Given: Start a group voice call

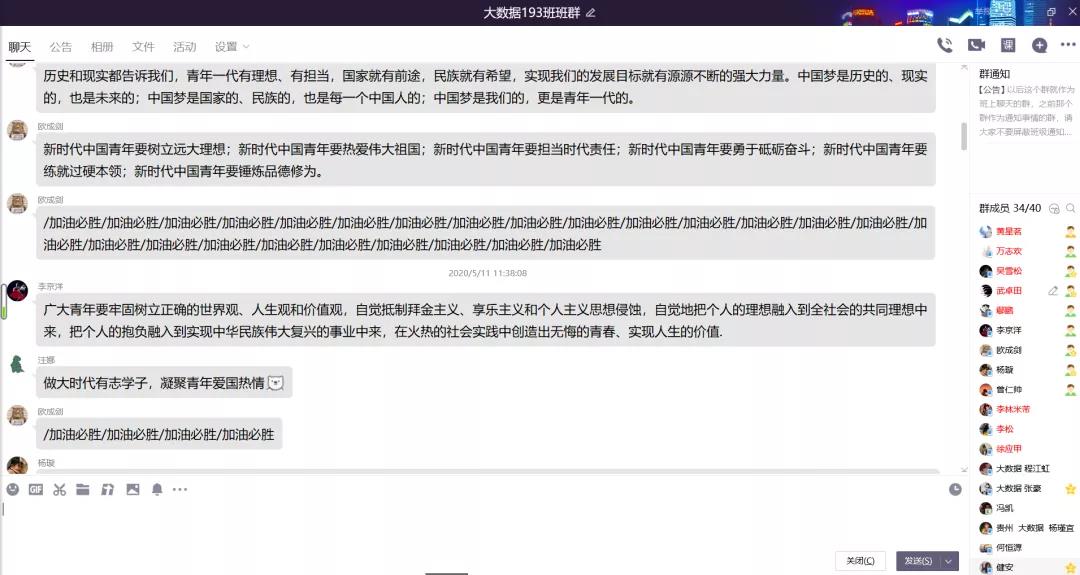Looking at the screenshot, I should click(944, 45).
